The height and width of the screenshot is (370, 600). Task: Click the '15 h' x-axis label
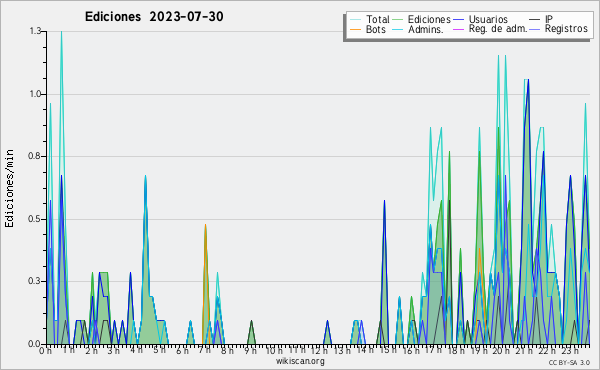387,350
